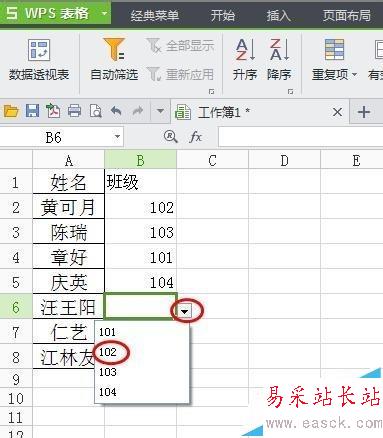This screenshot has height=438, width=383.
Task: Open the sort group dialog launcher
Action: point(290,91)
